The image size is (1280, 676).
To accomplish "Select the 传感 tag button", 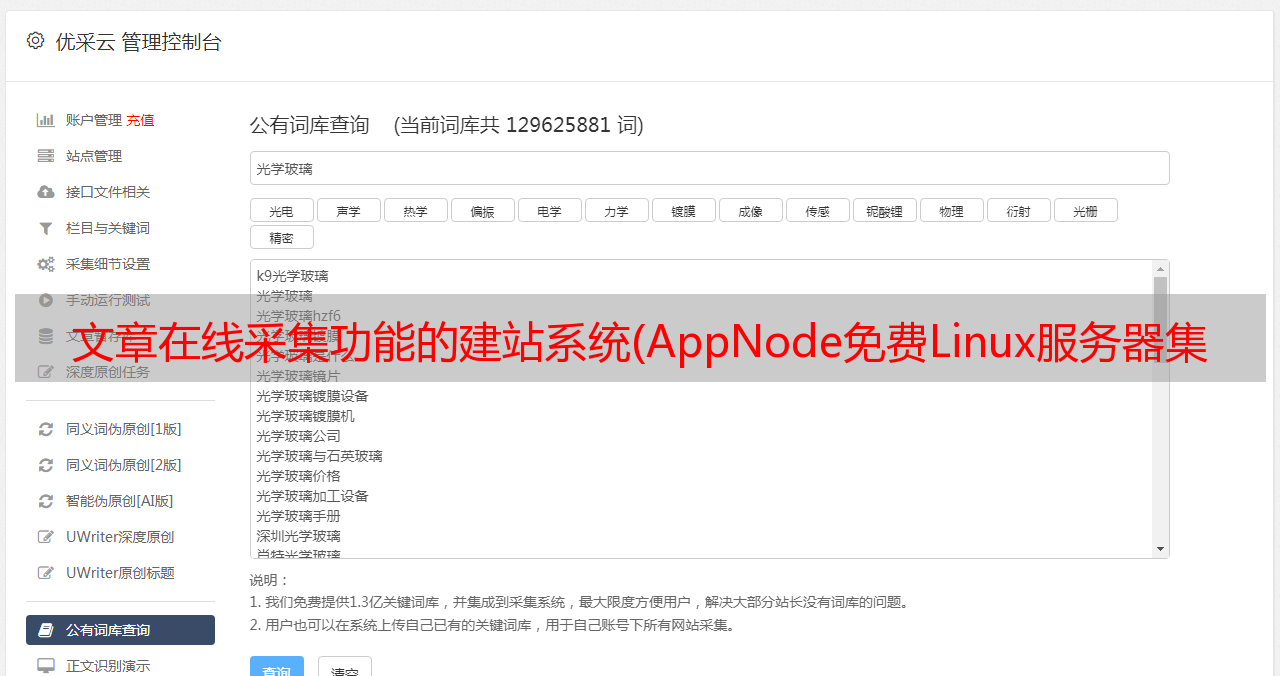I will 817,210.
